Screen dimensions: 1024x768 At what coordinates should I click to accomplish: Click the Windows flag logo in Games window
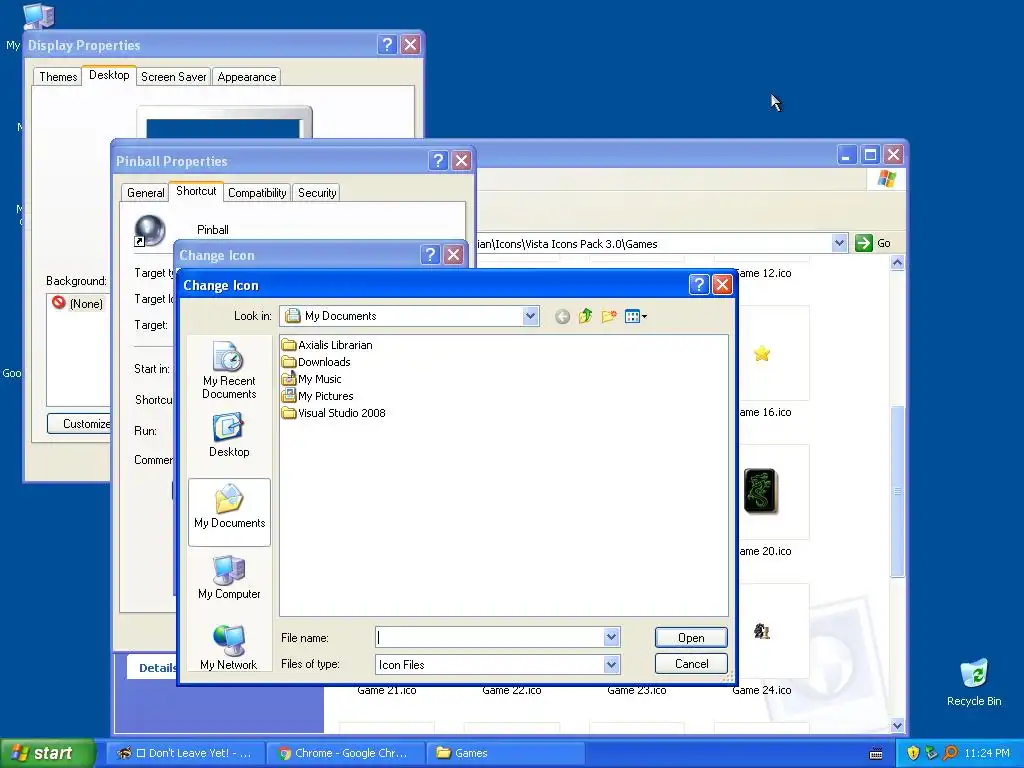(x=886, y=178)
